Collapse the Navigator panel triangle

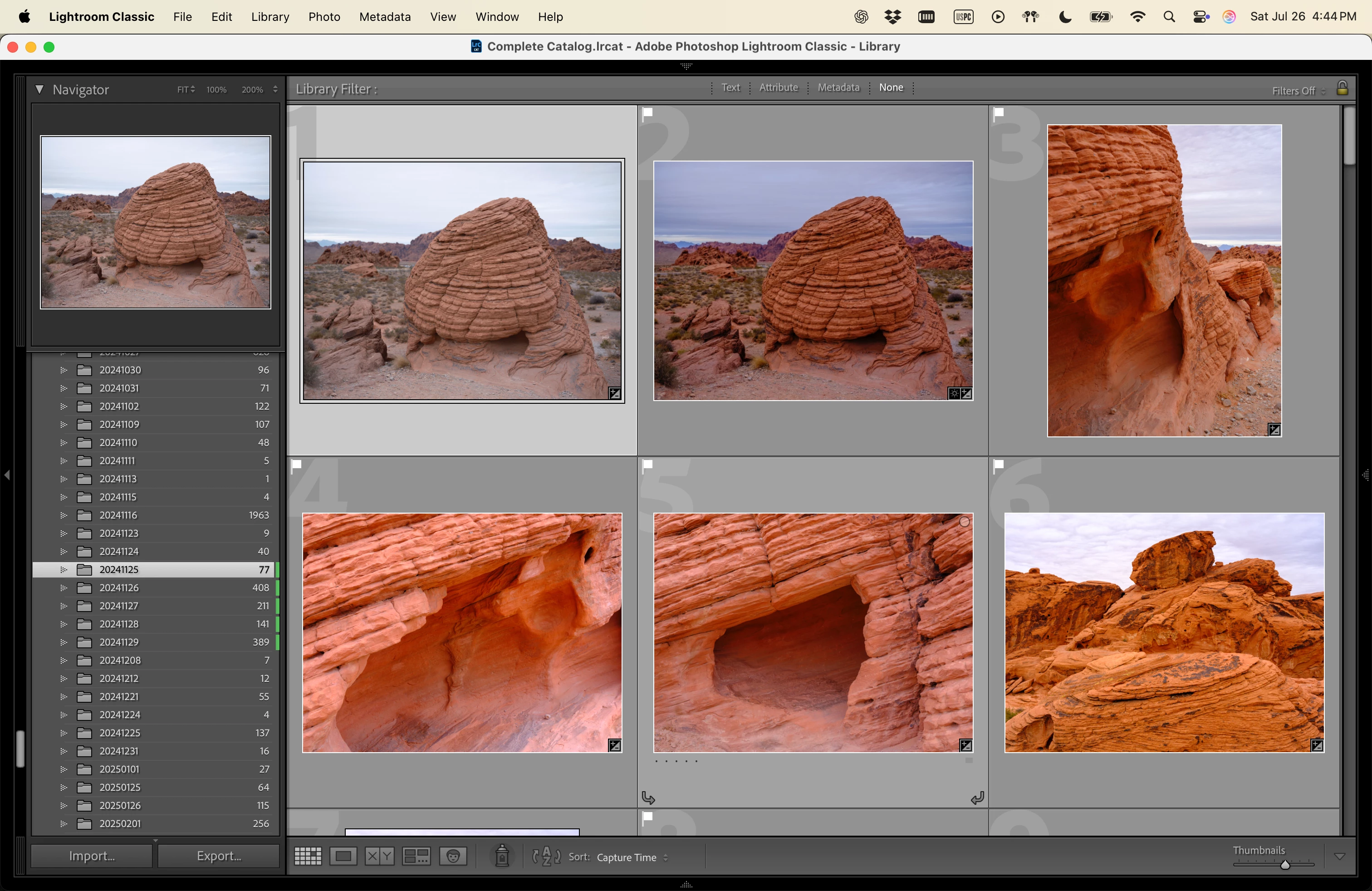39,89
